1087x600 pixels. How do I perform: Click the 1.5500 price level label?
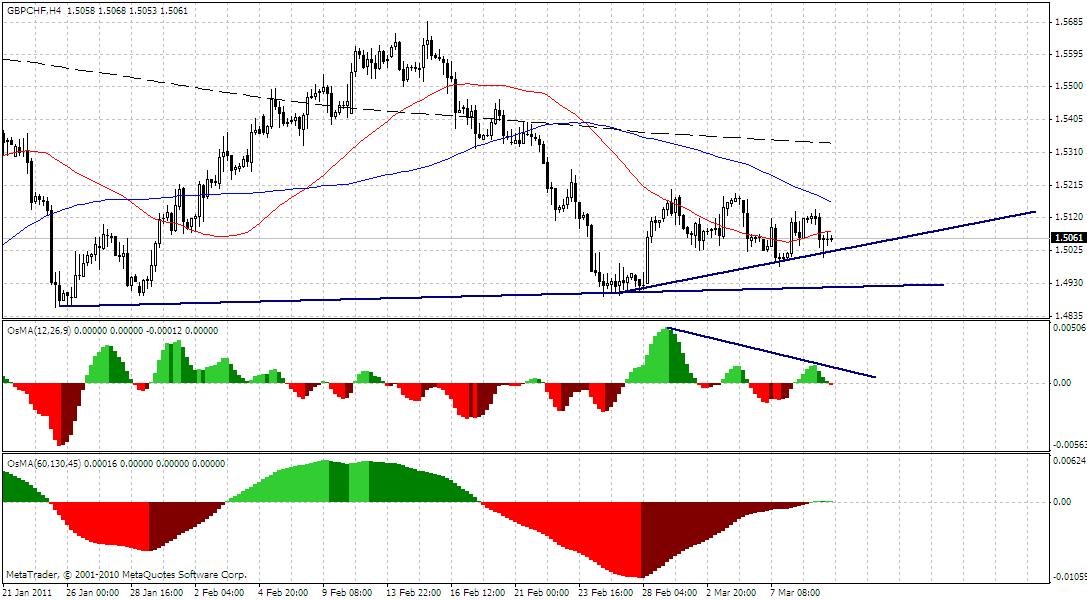click(x=1068, y=87)
